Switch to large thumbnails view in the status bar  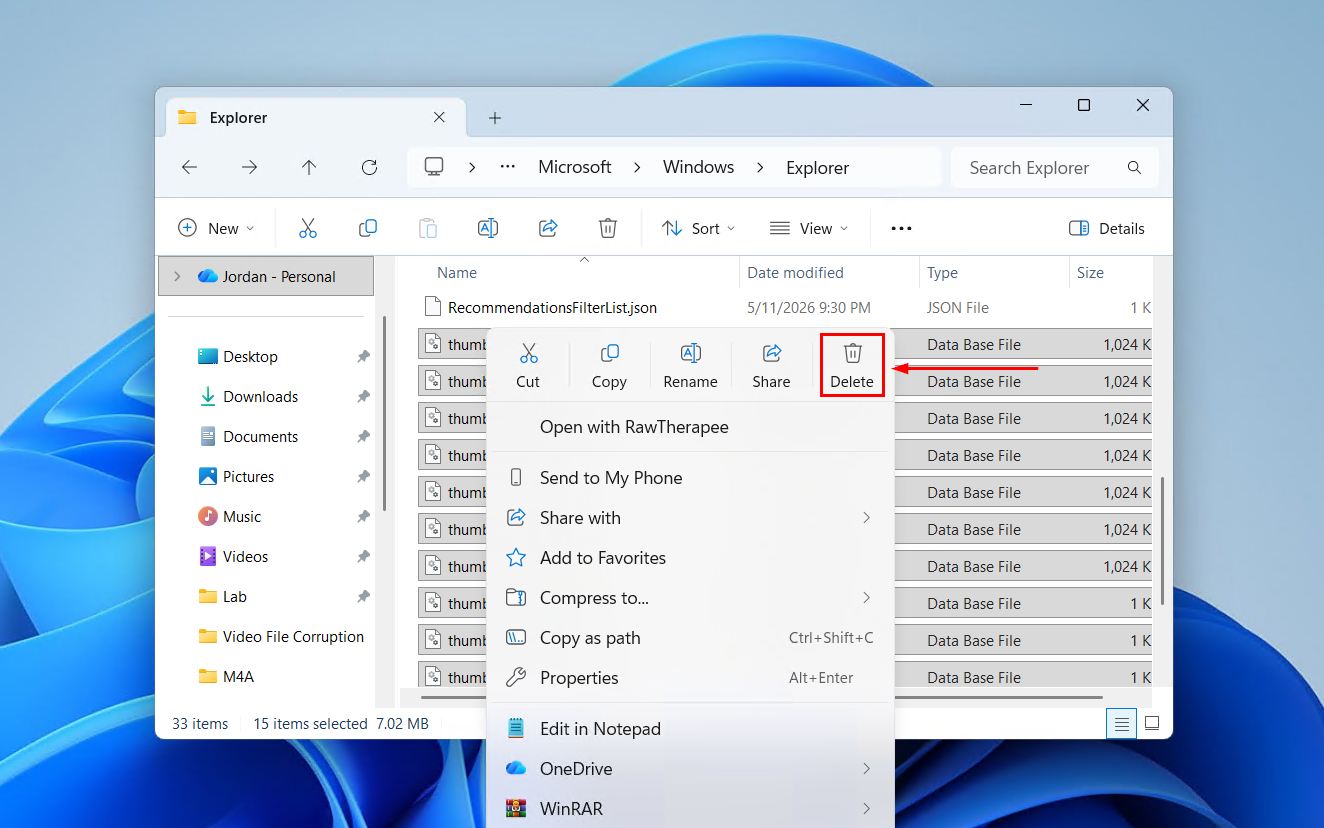[x=1151, y=723]
